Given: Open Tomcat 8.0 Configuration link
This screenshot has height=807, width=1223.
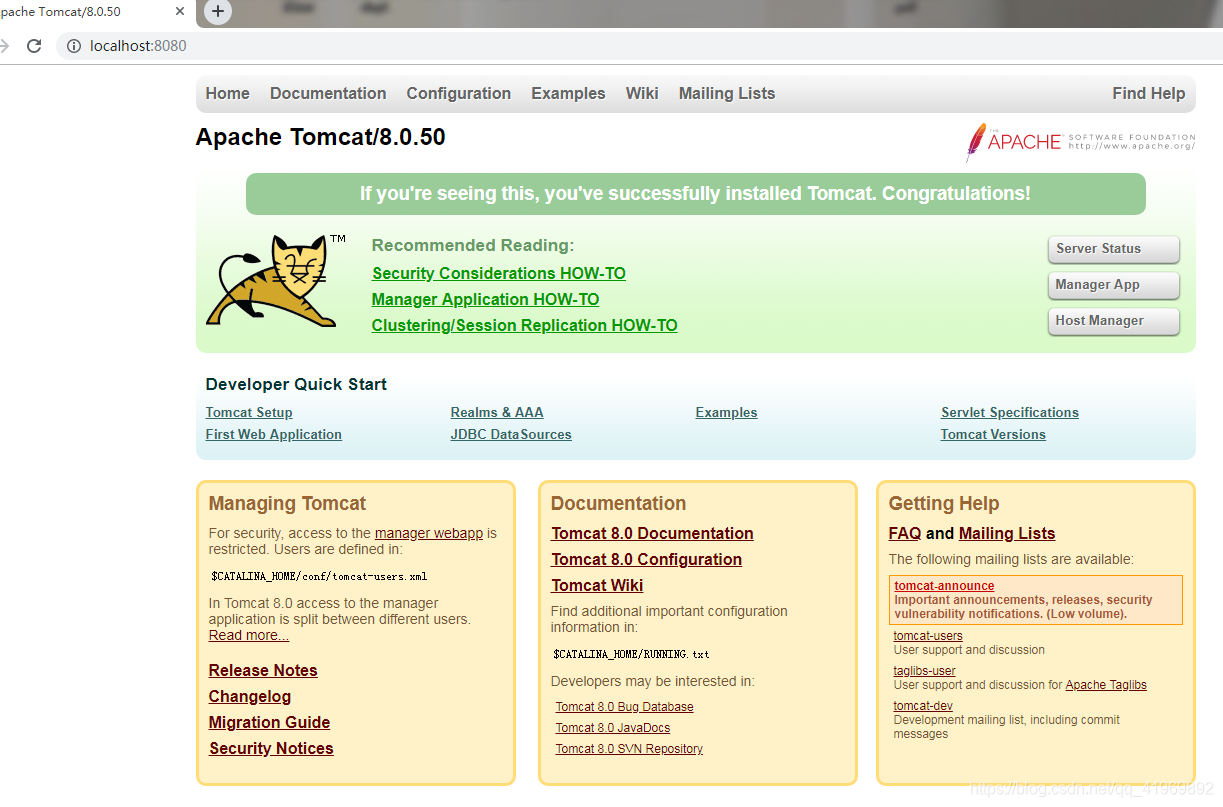Looking at the screenshot, I should [646, 559].
